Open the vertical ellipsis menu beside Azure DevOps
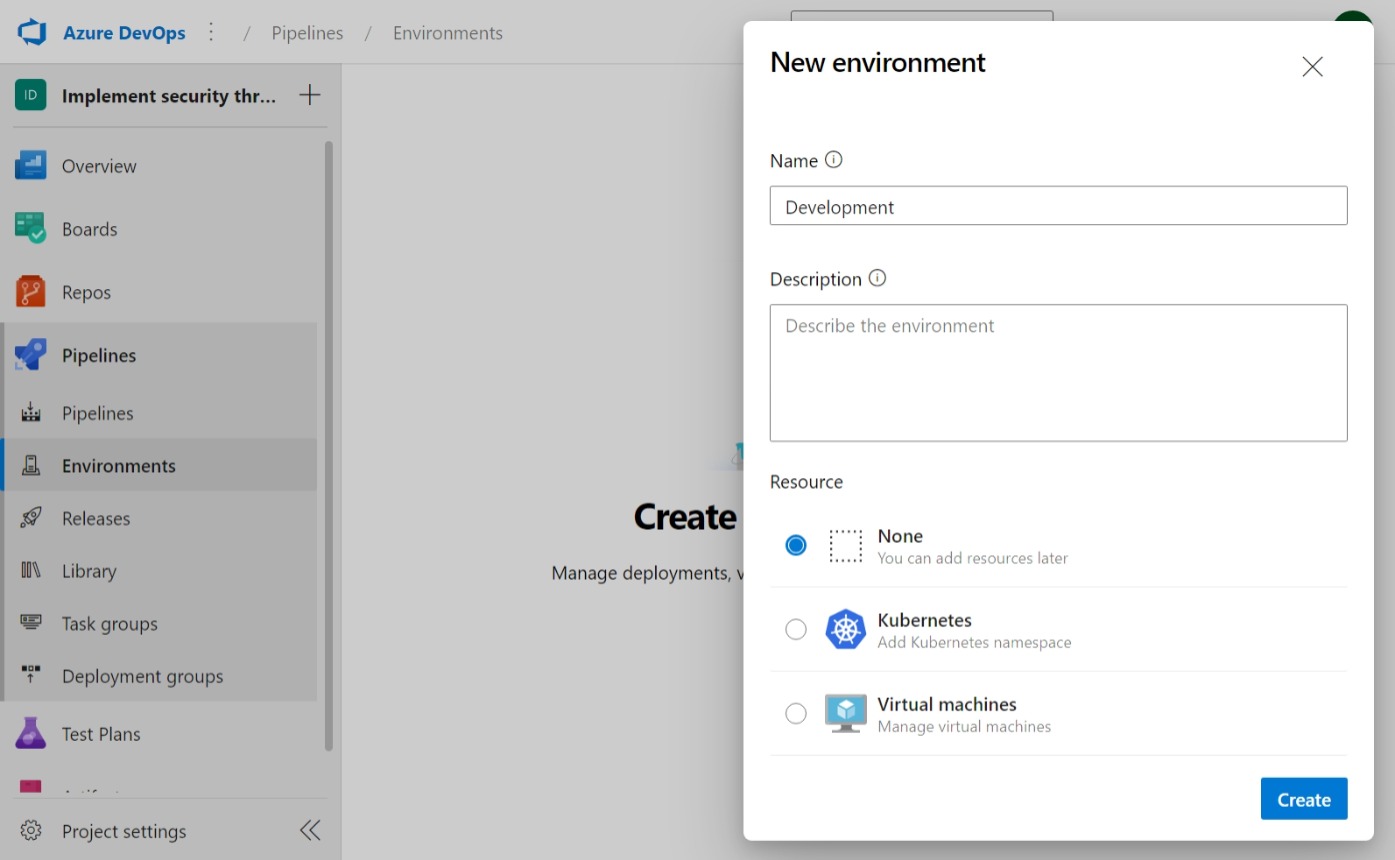 211,32
